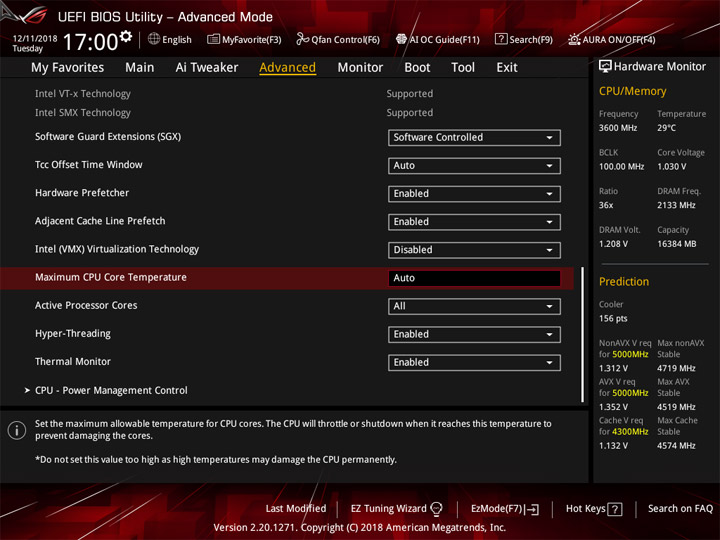This screenshot has width=720, height=540.
Task: Click Software Guard Extensions (SGX) label
Action: [108, 136]
